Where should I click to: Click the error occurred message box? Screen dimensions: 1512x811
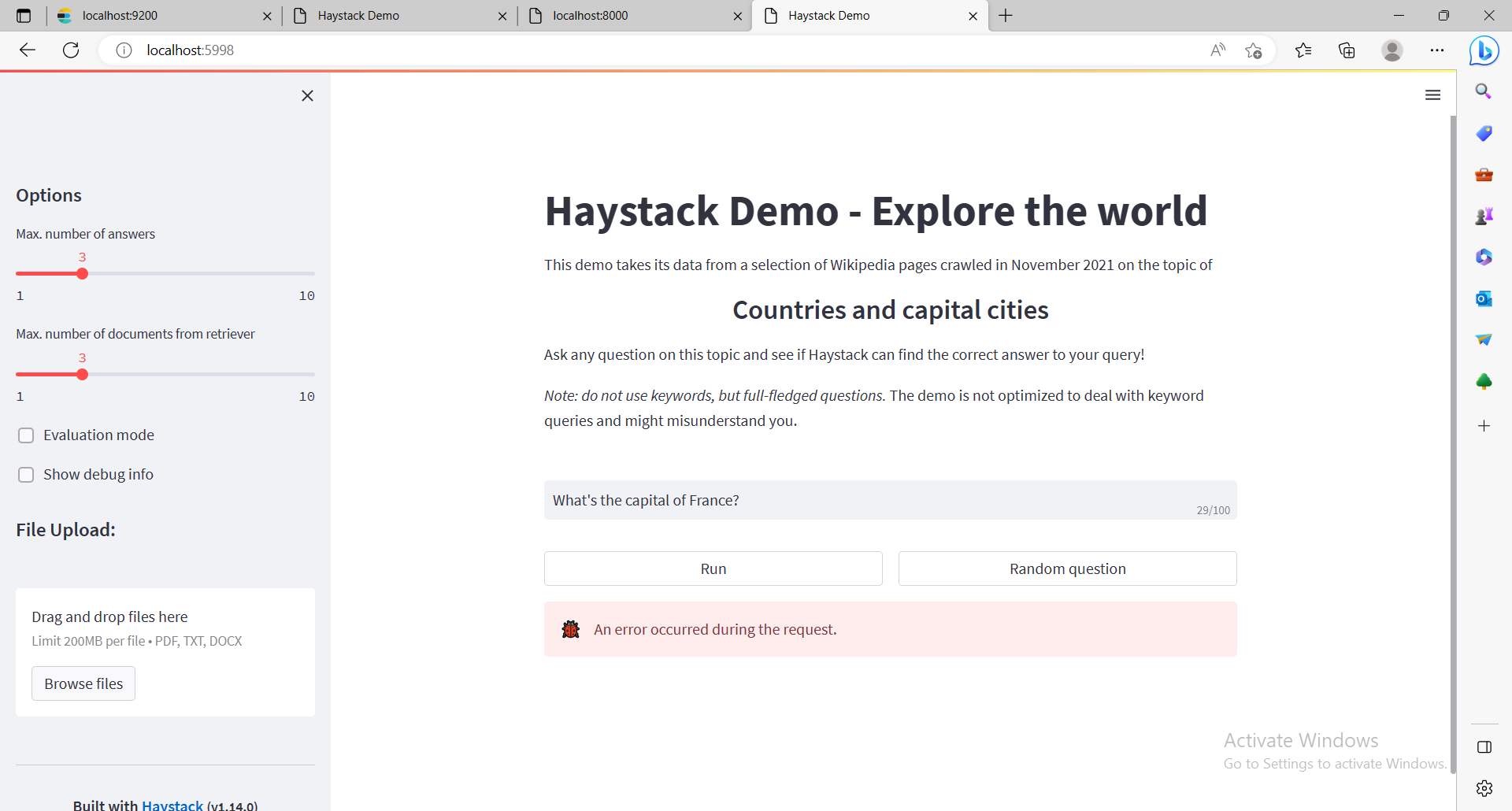(x=891, y=629)
